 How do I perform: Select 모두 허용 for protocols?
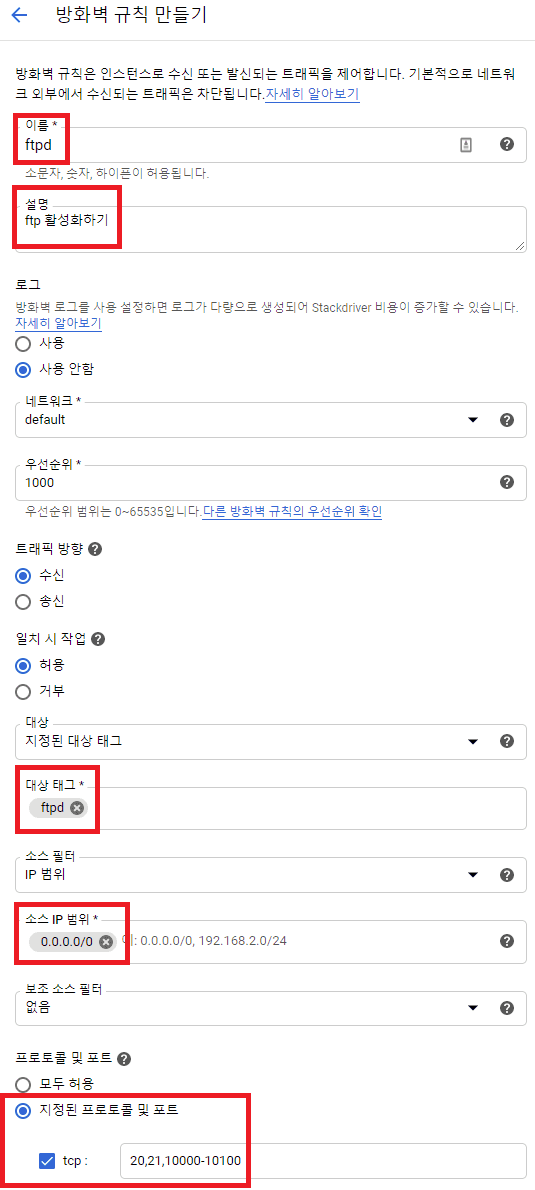24,1083
